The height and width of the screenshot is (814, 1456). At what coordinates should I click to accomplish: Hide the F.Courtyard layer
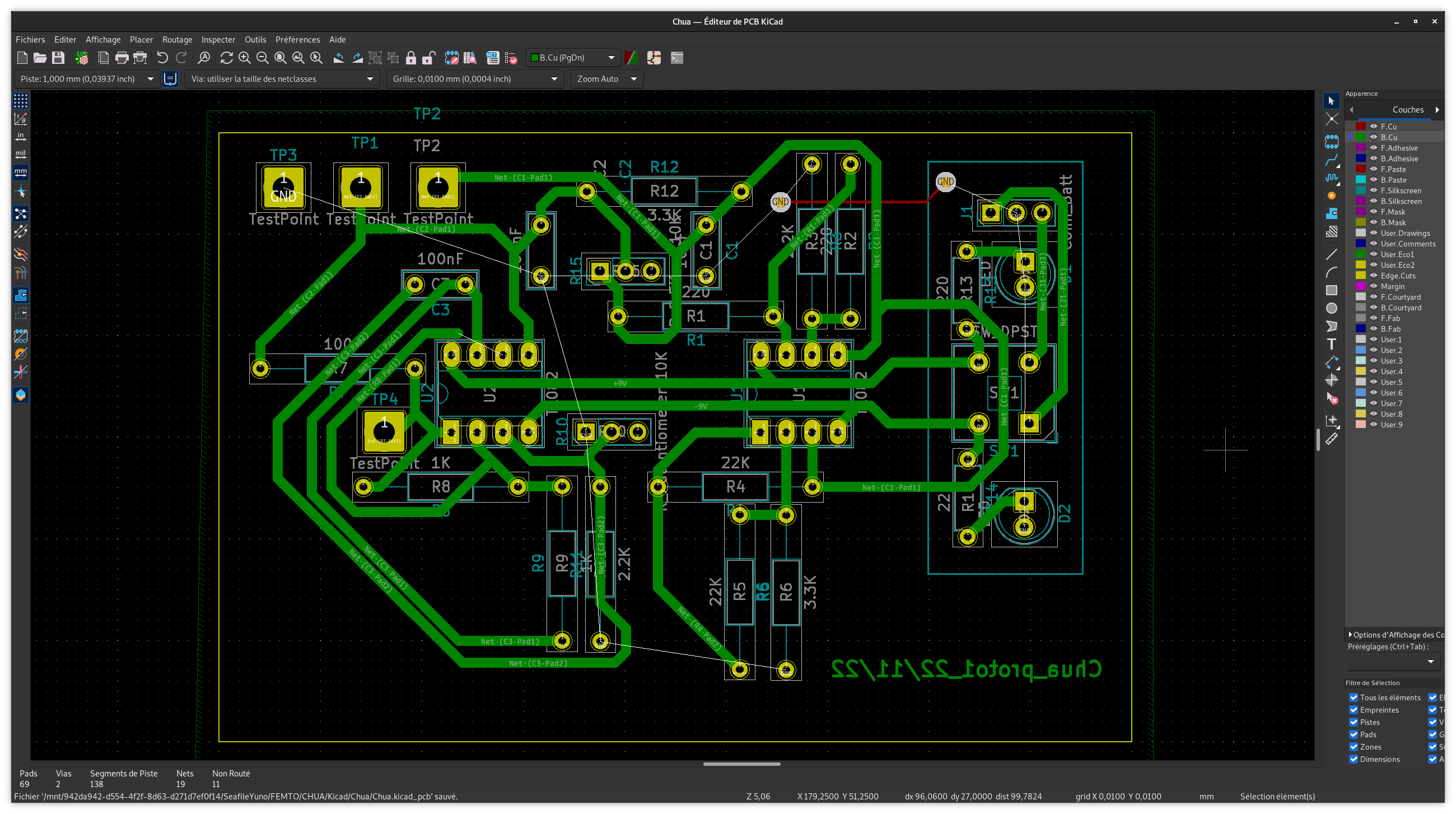point(1374,297)
